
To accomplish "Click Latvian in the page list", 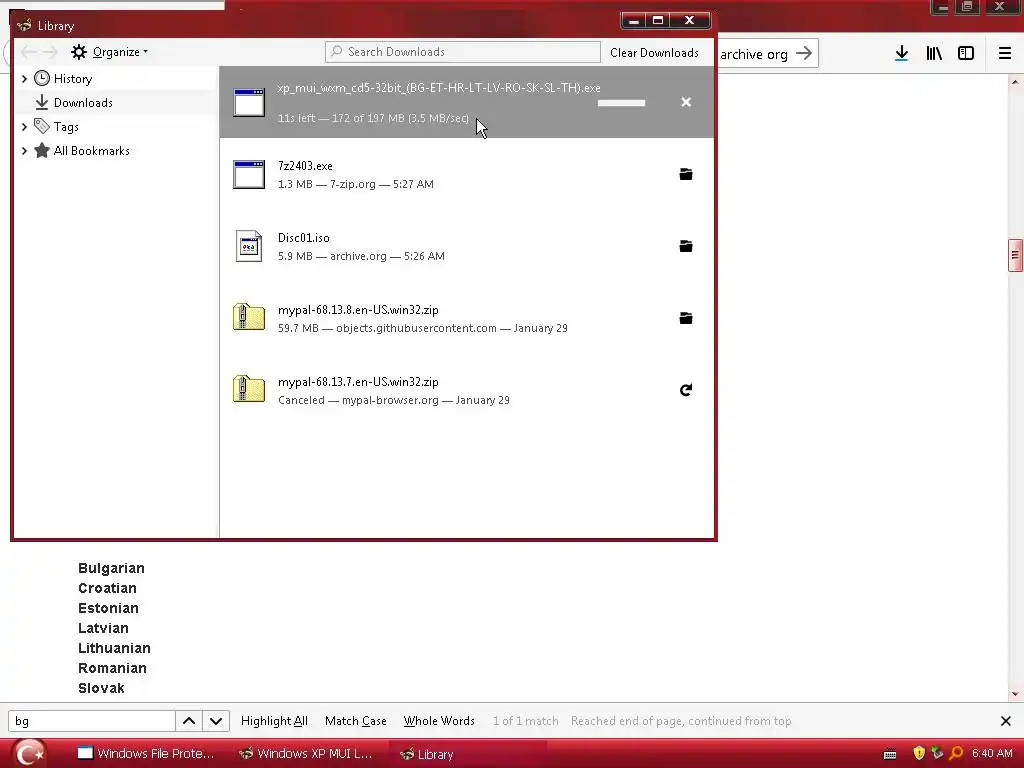I will (x=103, y=628).
